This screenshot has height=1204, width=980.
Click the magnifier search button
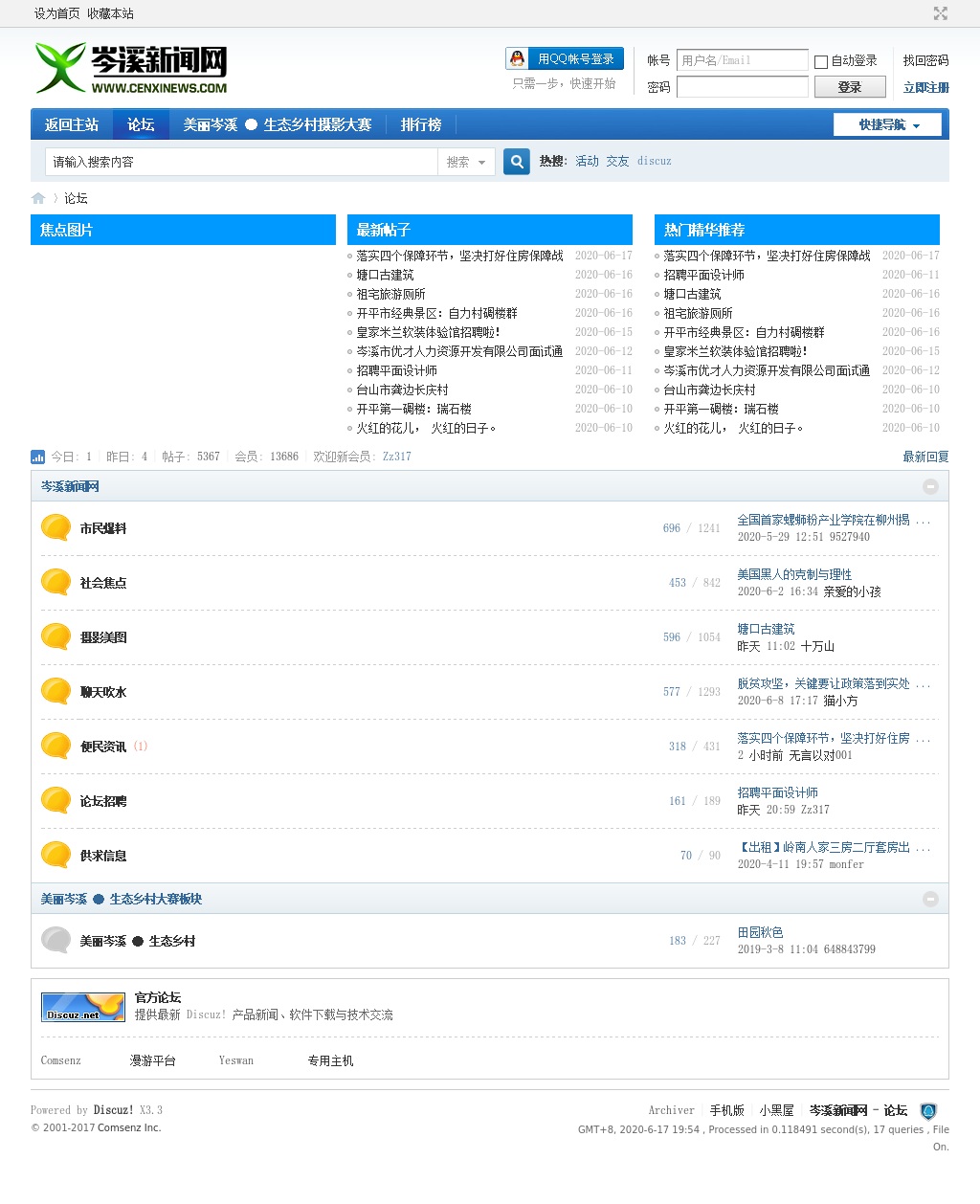tap(517, 162)
